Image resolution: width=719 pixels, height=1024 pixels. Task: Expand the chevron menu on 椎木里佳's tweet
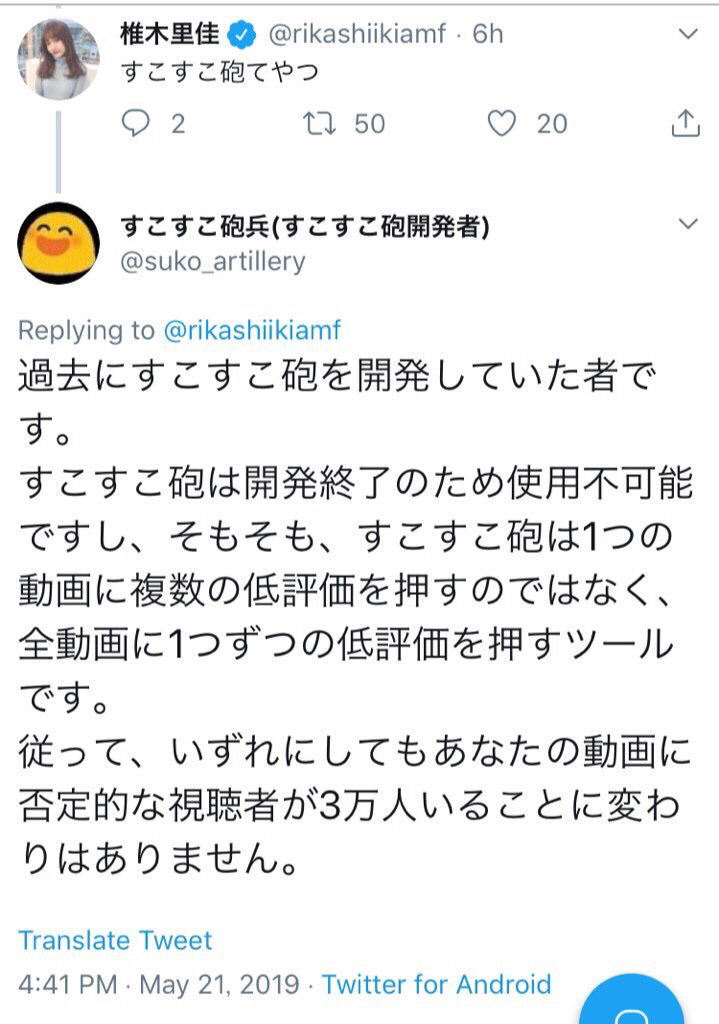coord(688,34)
